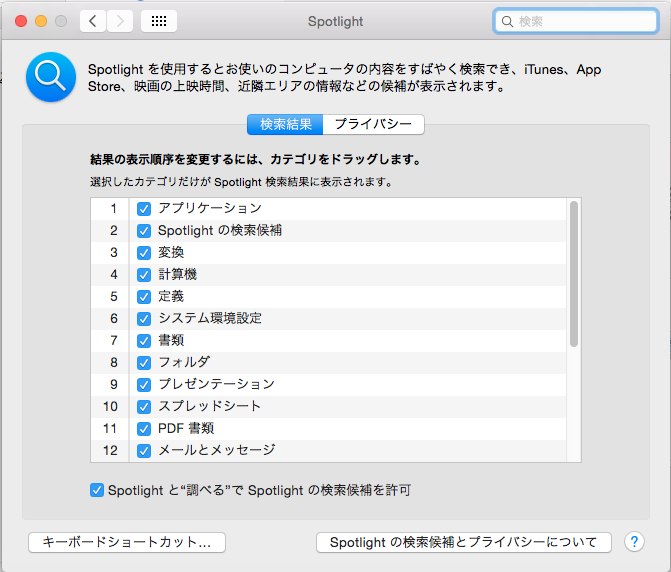Viewport: 671px width, 572px height.
Task: Click the Spotlight window title
Action: tap(336, 21)
